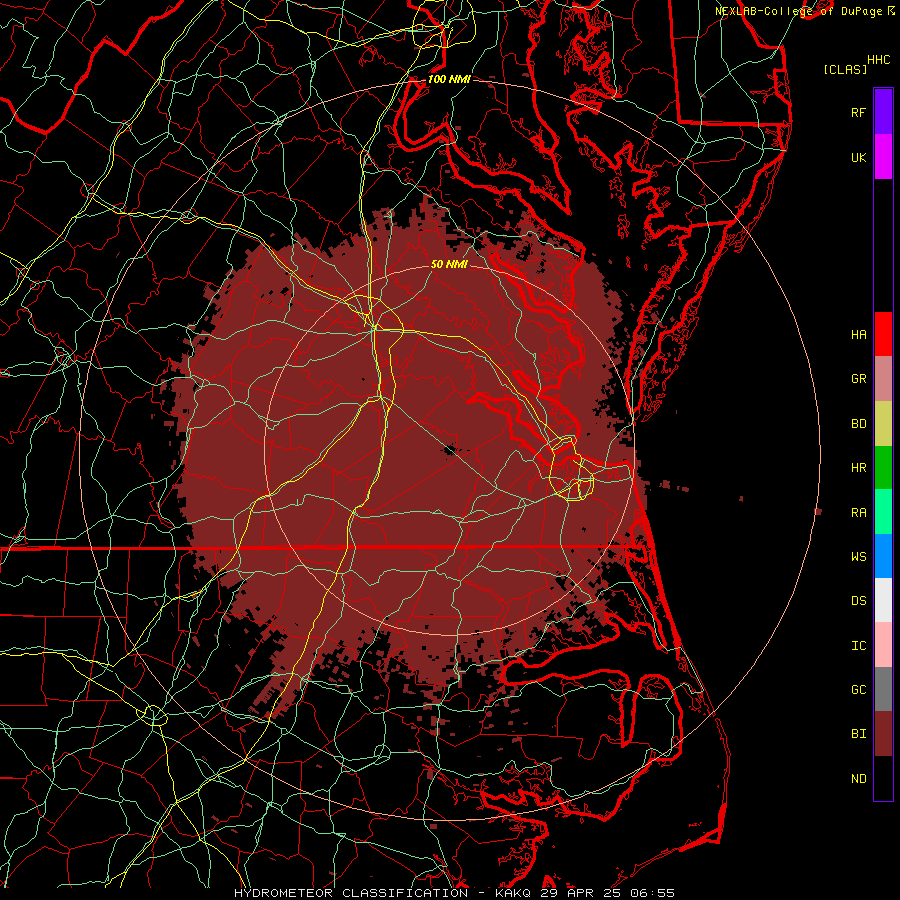Click the RF purple legend swatch
The width and height of the screenshot is (900, 900).
point(883,112)
